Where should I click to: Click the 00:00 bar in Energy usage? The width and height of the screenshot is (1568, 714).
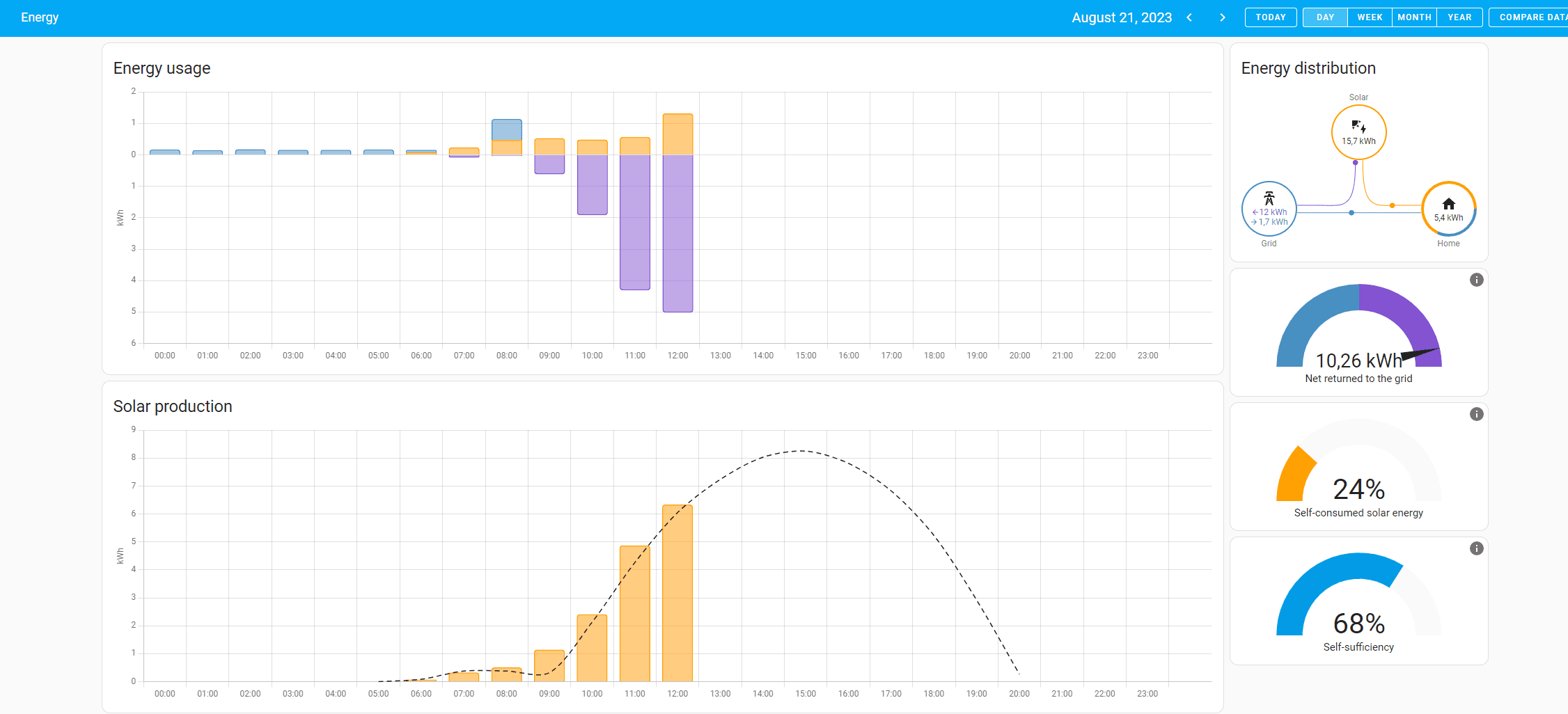click(165, 152)
